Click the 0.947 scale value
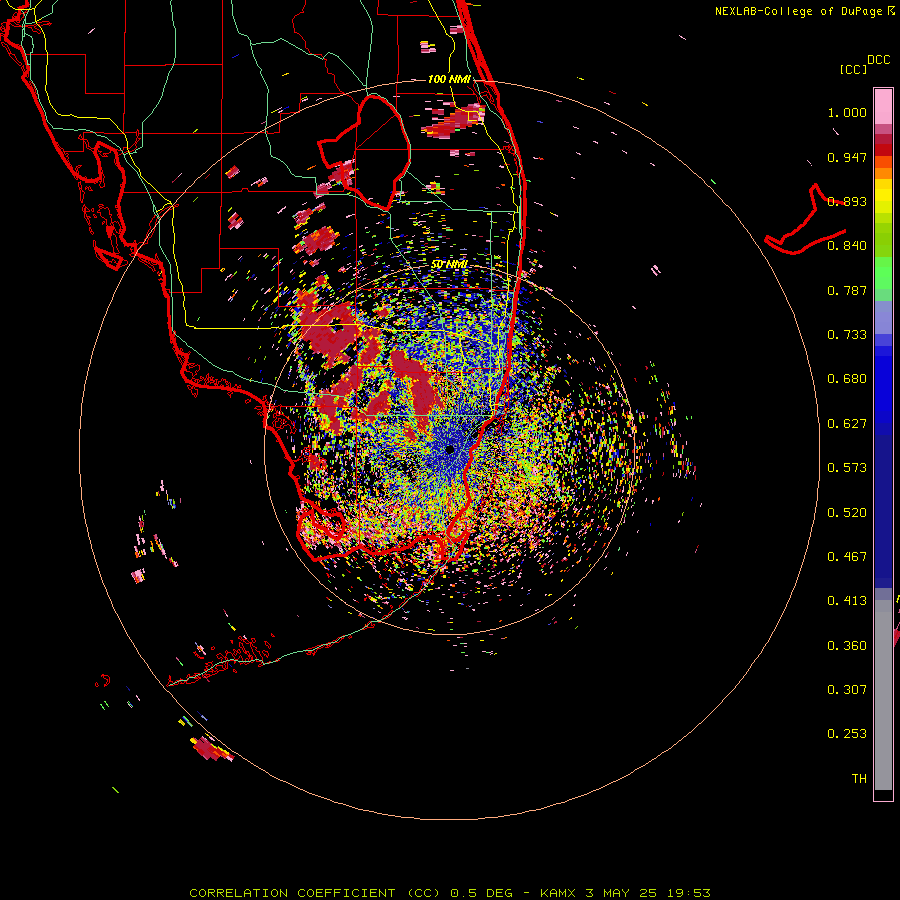Image resolution: width=900 pixels, height=900 pixels. pyautogui.click(x=847, y=157)
